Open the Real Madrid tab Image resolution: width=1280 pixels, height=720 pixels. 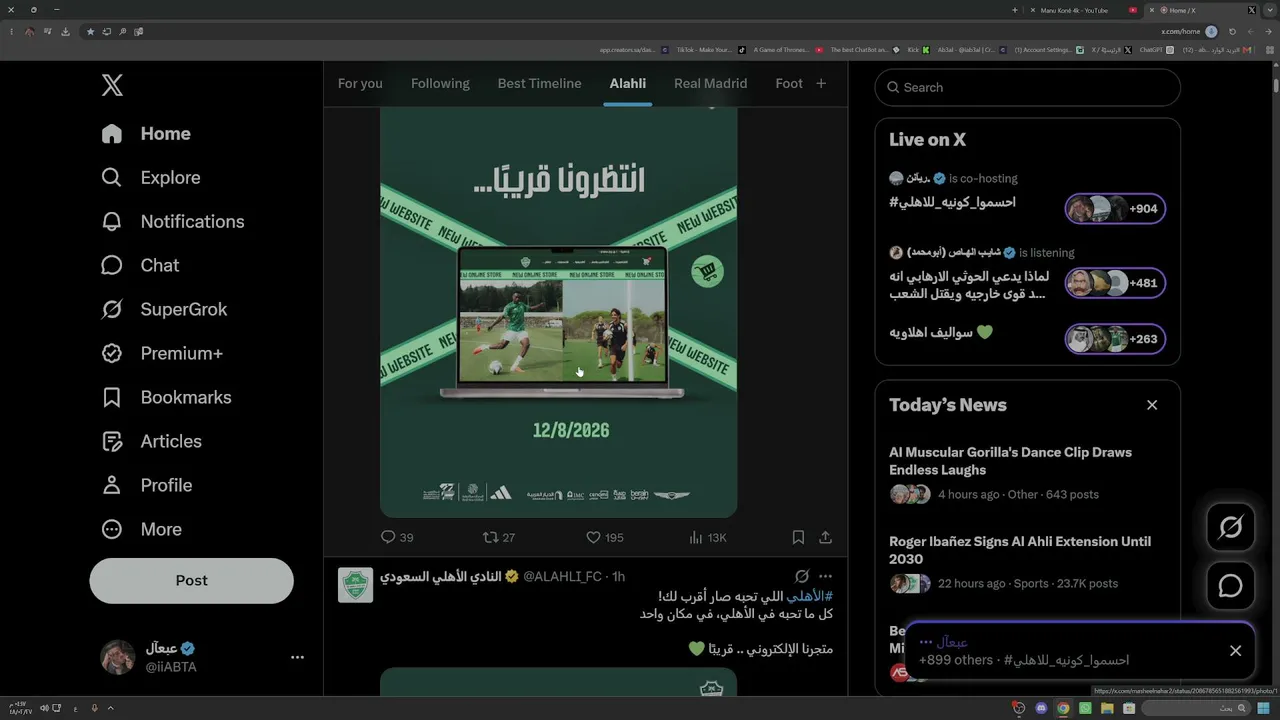[x=711, y=84]
